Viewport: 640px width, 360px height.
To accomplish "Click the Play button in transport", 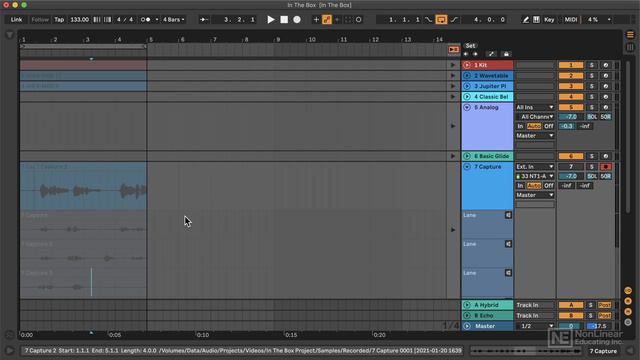I will pos(270,19).
